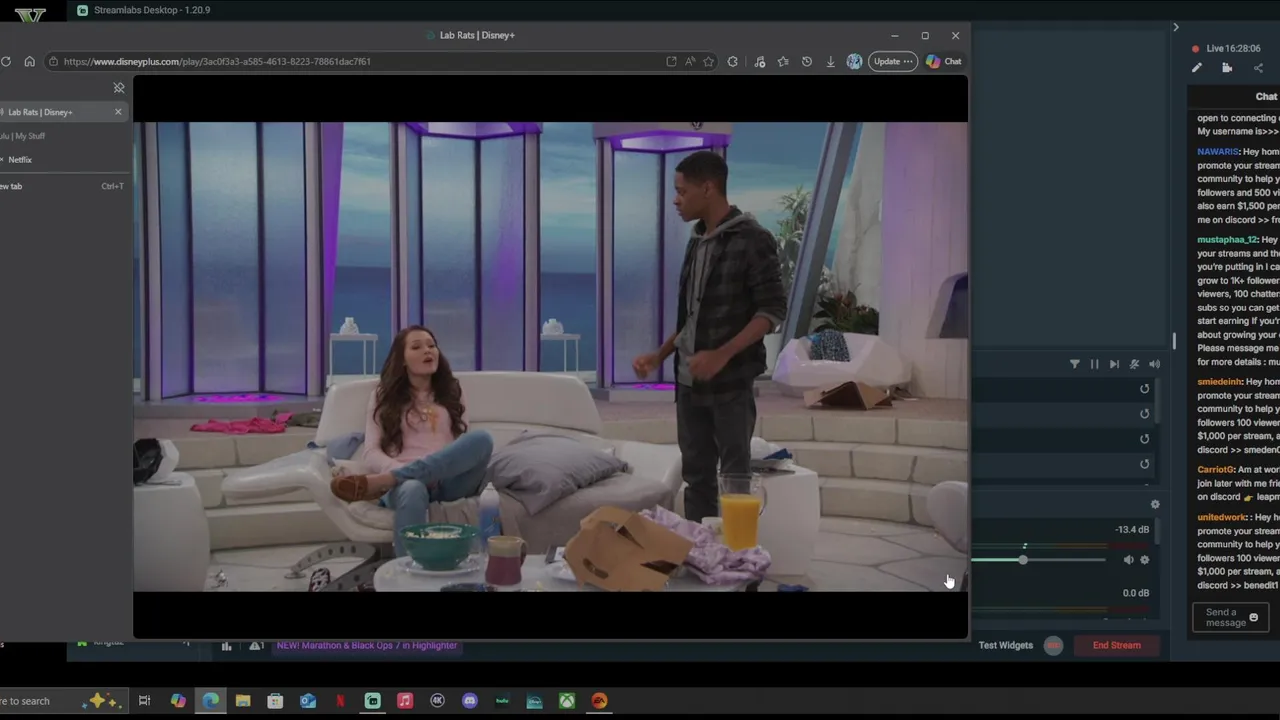Mute the -13.4 dB audio source
Screen dimensions: 1280x720
coord(1128,560)
